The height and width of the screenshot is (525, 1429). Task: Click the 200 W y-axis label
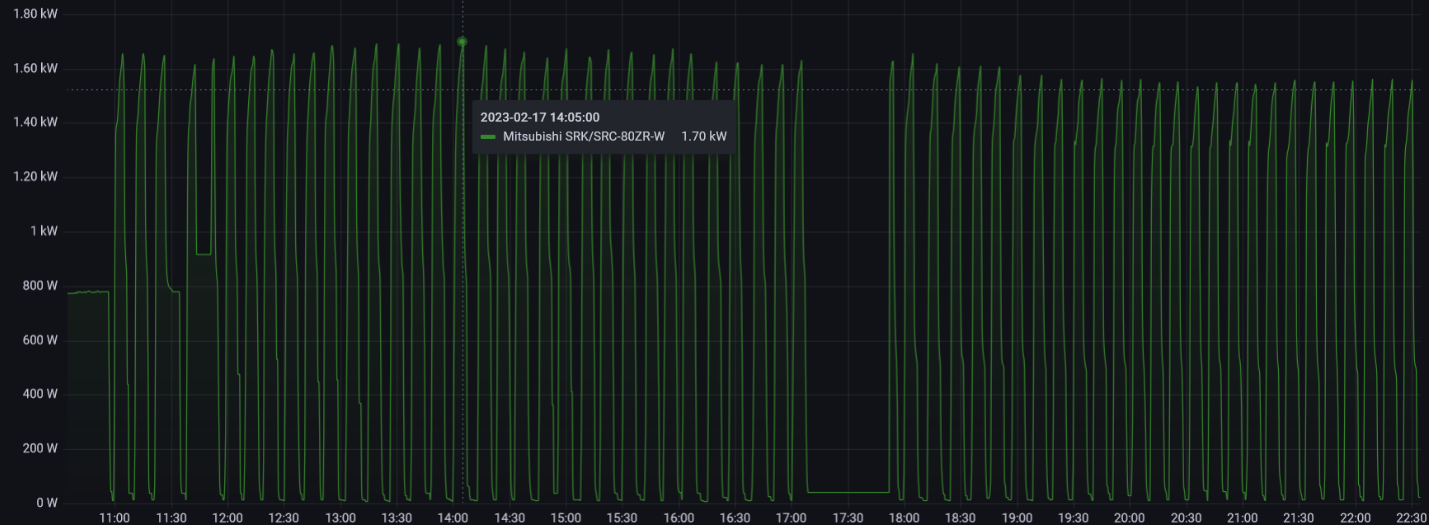click(x=39, y=448)
